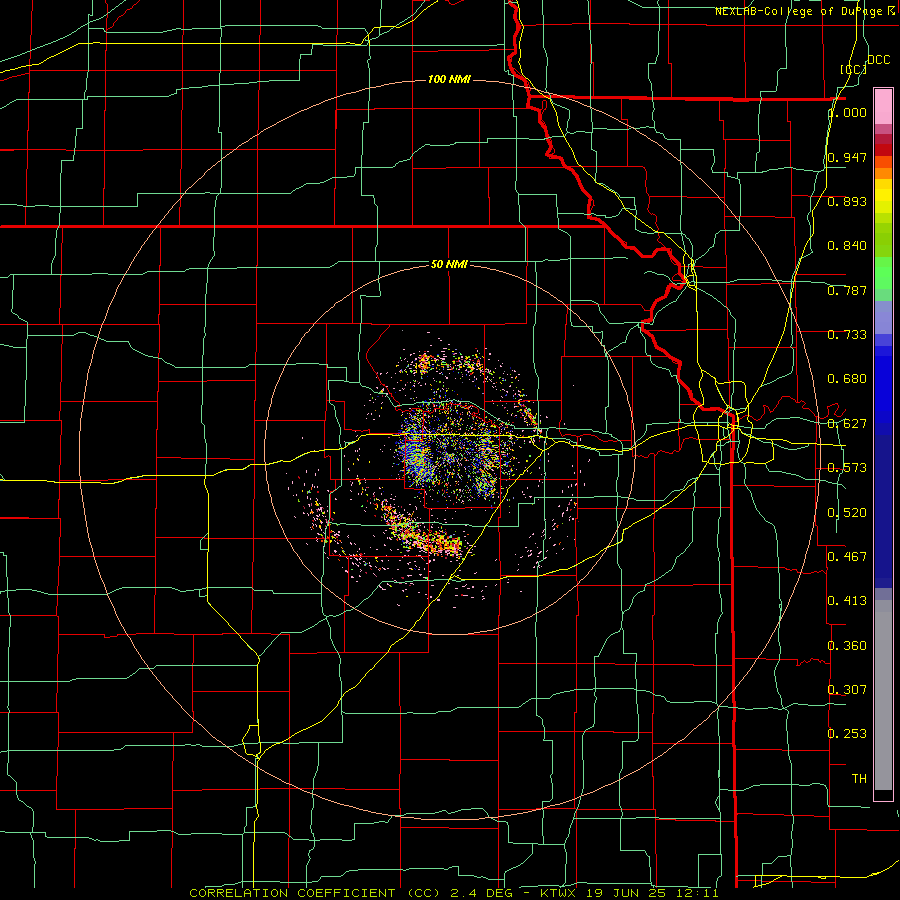Pick the pink segment topping the color bar
900x900 pixels.
[x=883, y=107]
